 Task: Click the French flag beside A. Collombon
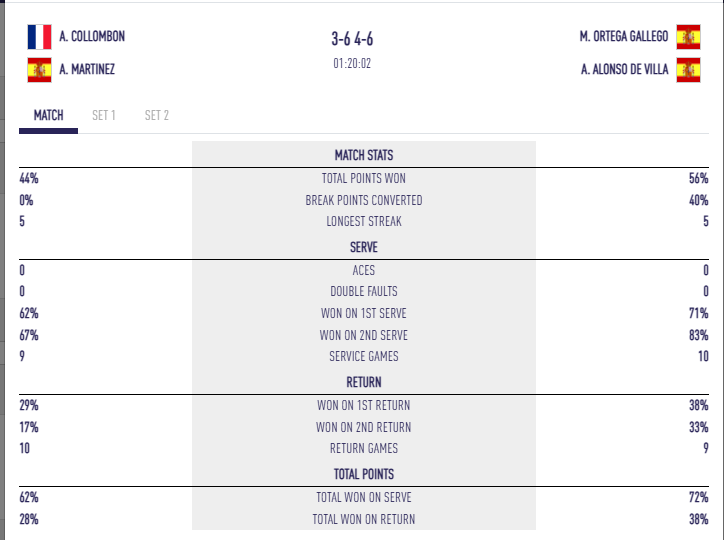coord(39,37)
